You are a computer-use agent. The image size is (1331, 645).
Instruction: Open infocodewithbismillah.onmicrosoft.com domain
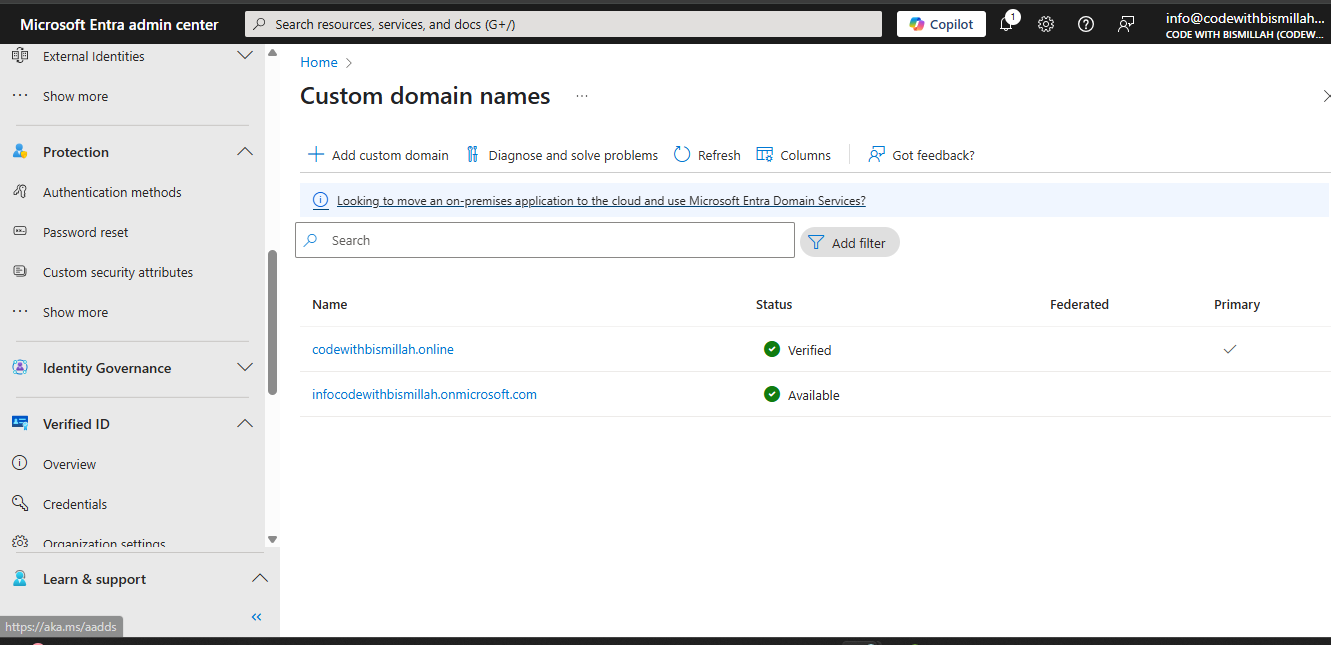tap(424, 394)
